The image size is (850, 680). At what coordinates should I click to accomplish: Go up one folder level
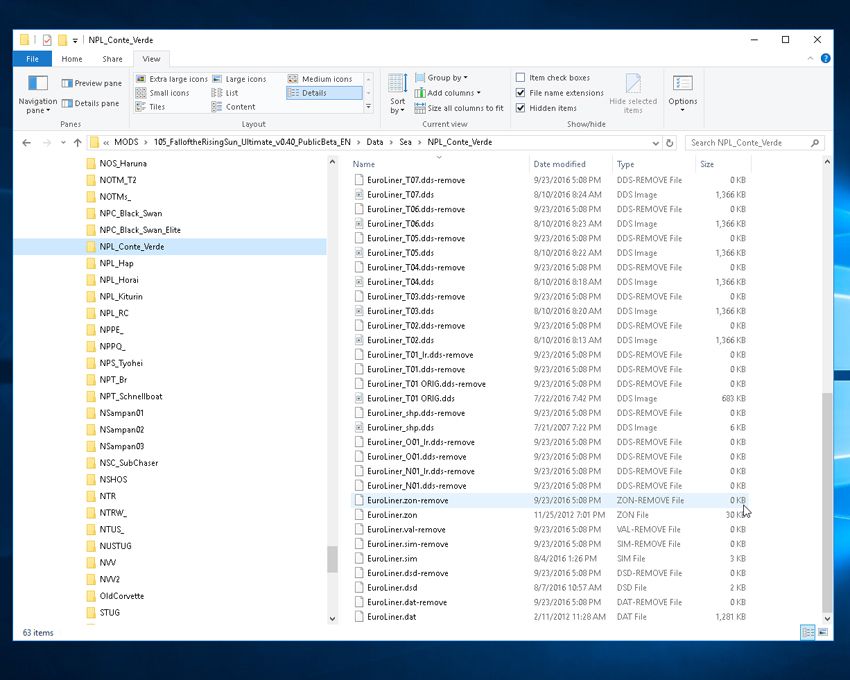point(78,143)
